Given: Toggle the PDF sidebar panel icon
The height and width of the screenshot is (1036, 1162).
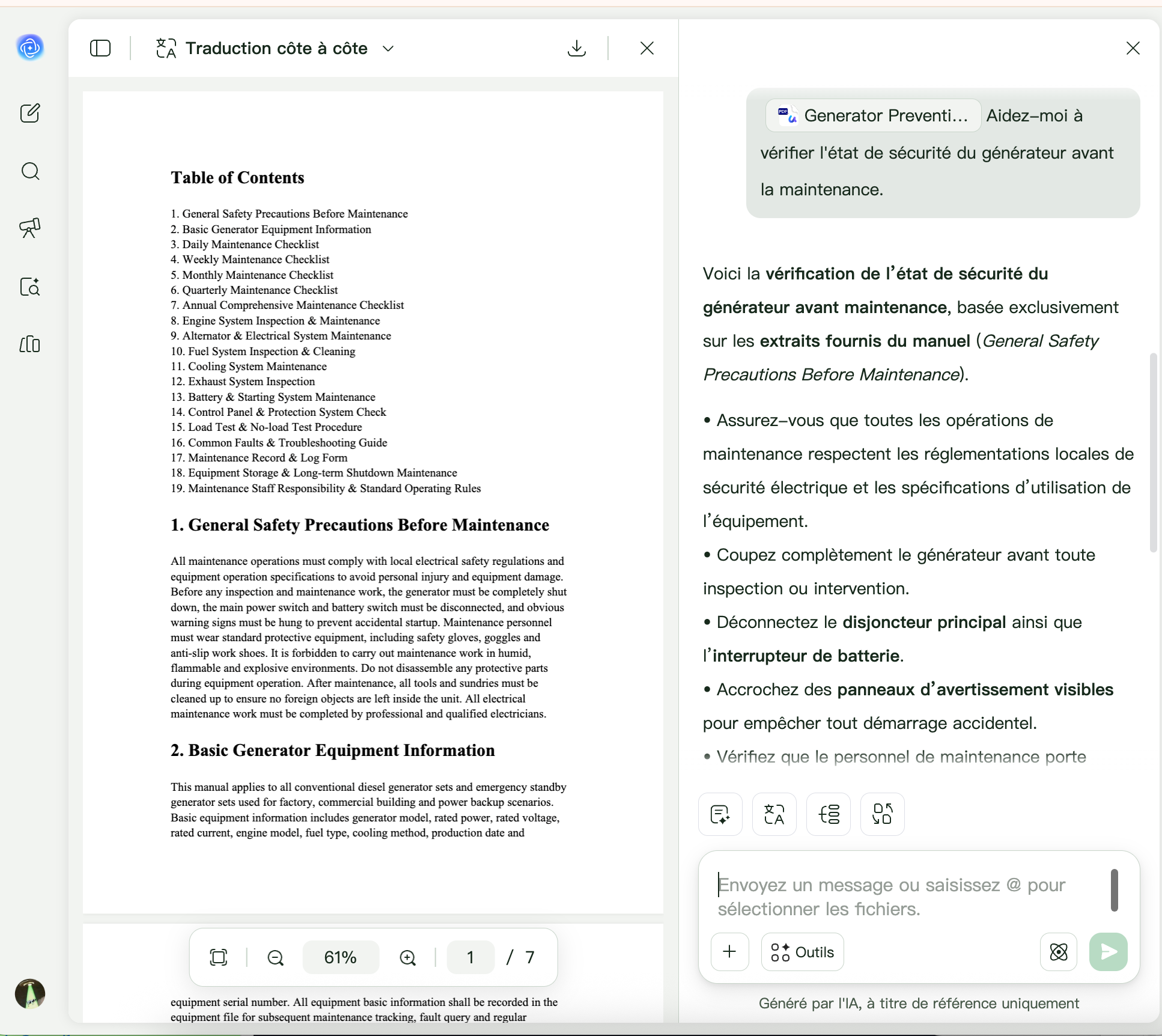Looking at the screenshot, I should [100, 48].
